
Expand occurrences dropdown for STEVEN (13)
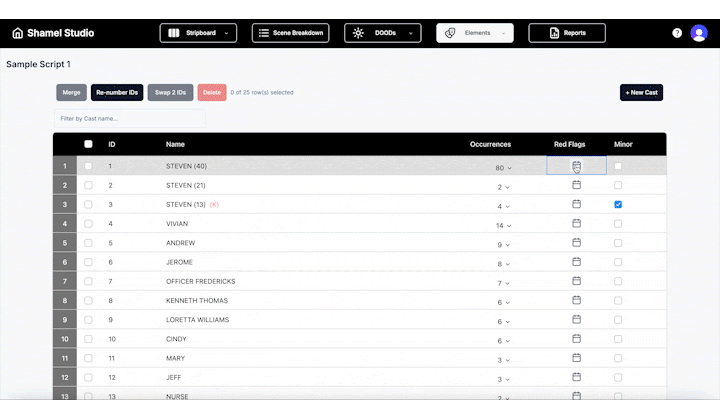pos(504,207)
